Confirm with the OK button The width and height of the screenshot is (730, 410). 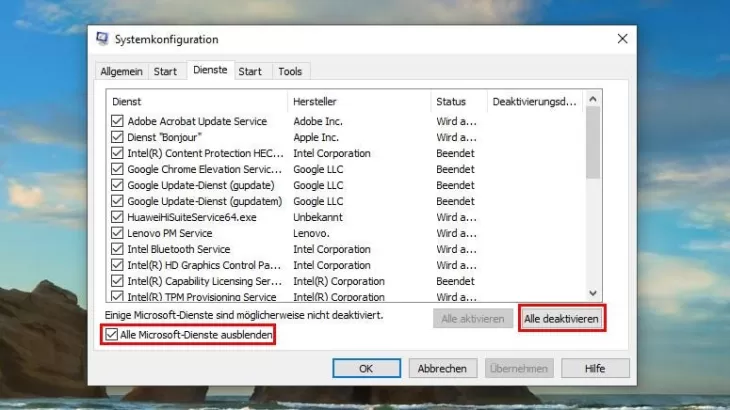(366, 368)
